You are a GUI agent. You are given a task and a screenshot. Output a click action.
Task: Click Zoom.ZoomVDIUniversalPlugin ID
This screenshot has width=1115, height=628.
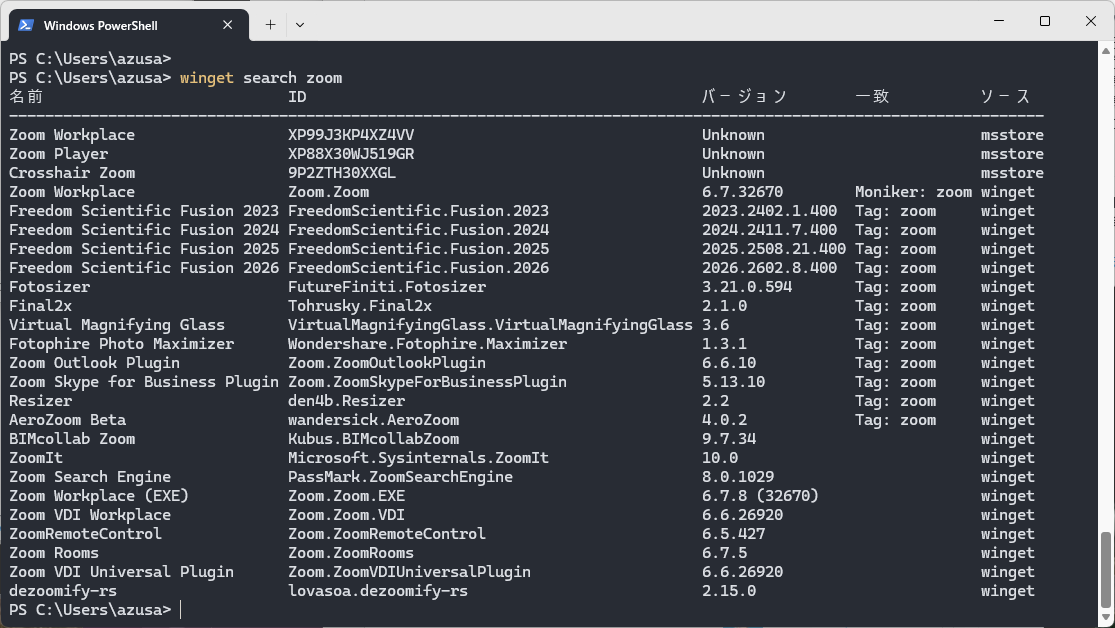click(x=410, y=573)
